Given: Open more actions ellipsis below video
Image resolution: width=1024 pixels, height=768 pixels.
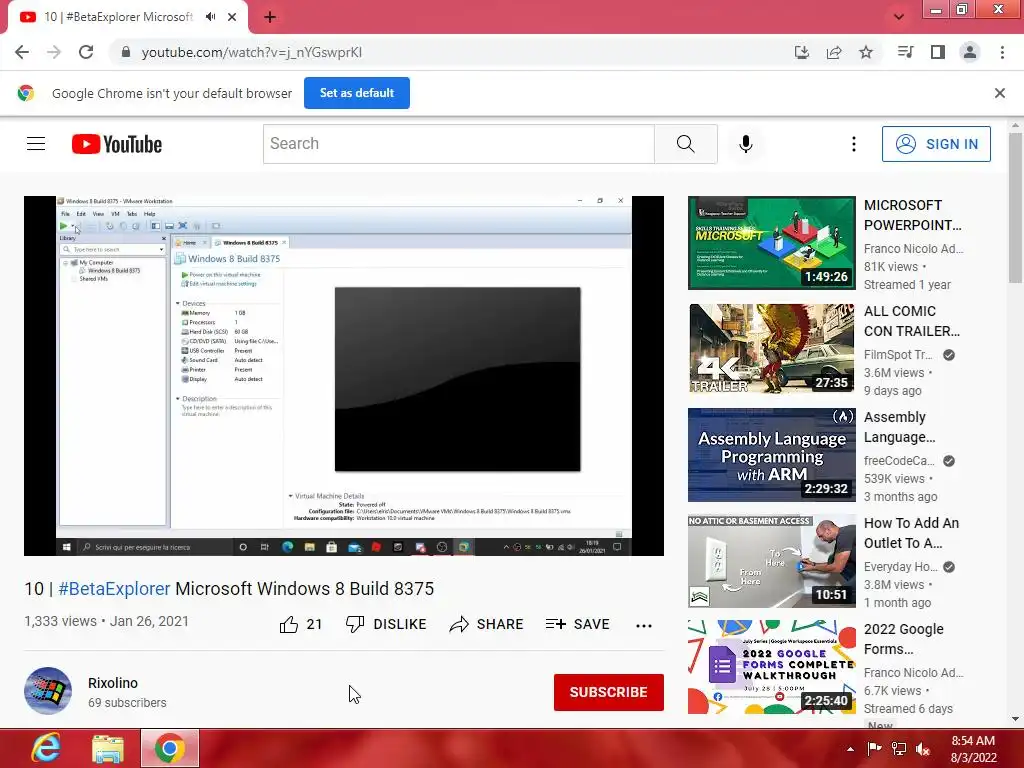Looking at the screenshot, I should (644, 625).
